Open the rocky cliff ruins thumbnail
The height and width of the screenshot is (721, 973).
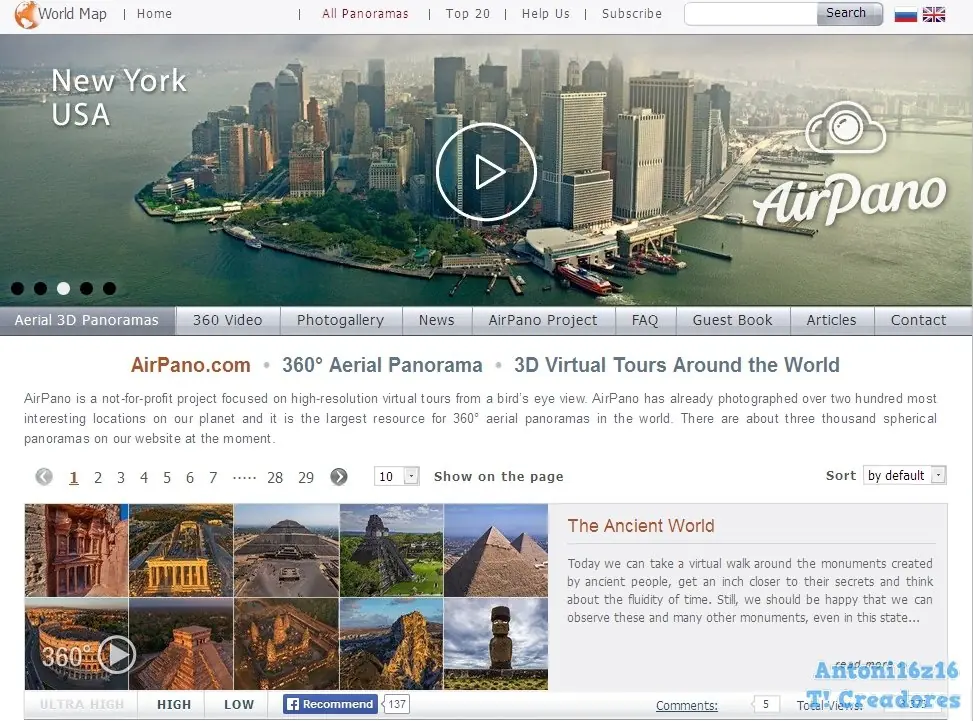coord(392,644)
